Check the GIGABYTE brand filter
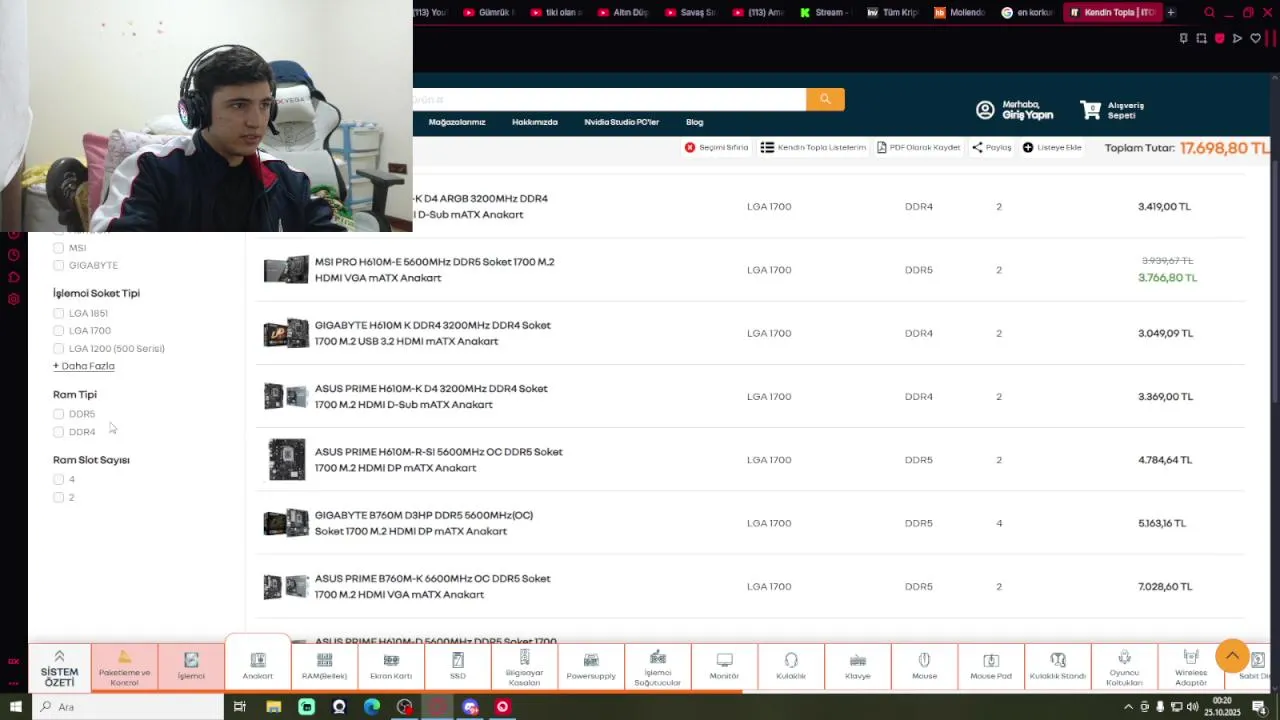Image resolution: width=1280 pixels, height=720 pixels. [58, 266]
